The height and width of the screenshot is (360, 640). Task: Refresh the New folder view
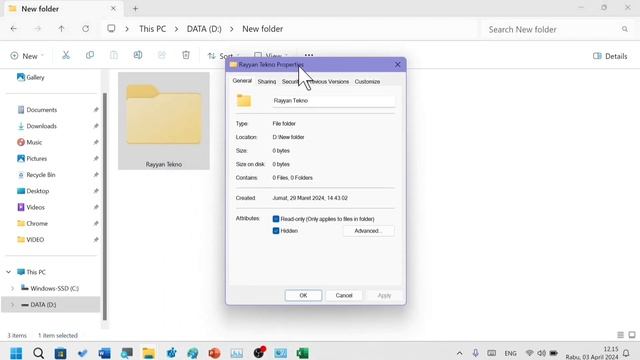point(85,29)
